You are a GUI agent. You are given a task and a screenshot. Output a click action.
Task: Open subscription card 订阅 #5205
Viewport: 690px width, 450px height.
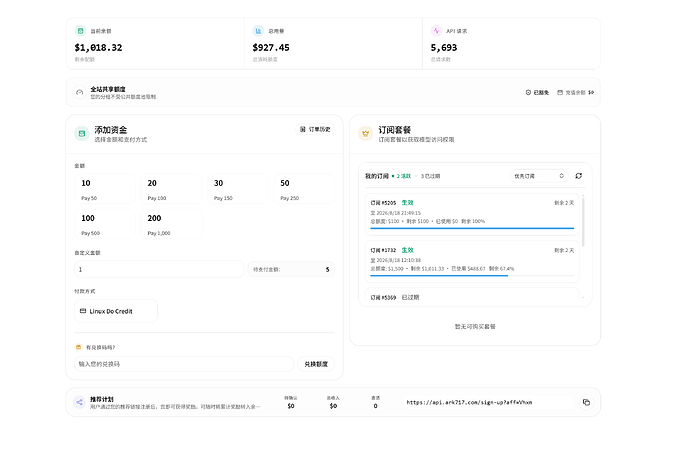472,214
